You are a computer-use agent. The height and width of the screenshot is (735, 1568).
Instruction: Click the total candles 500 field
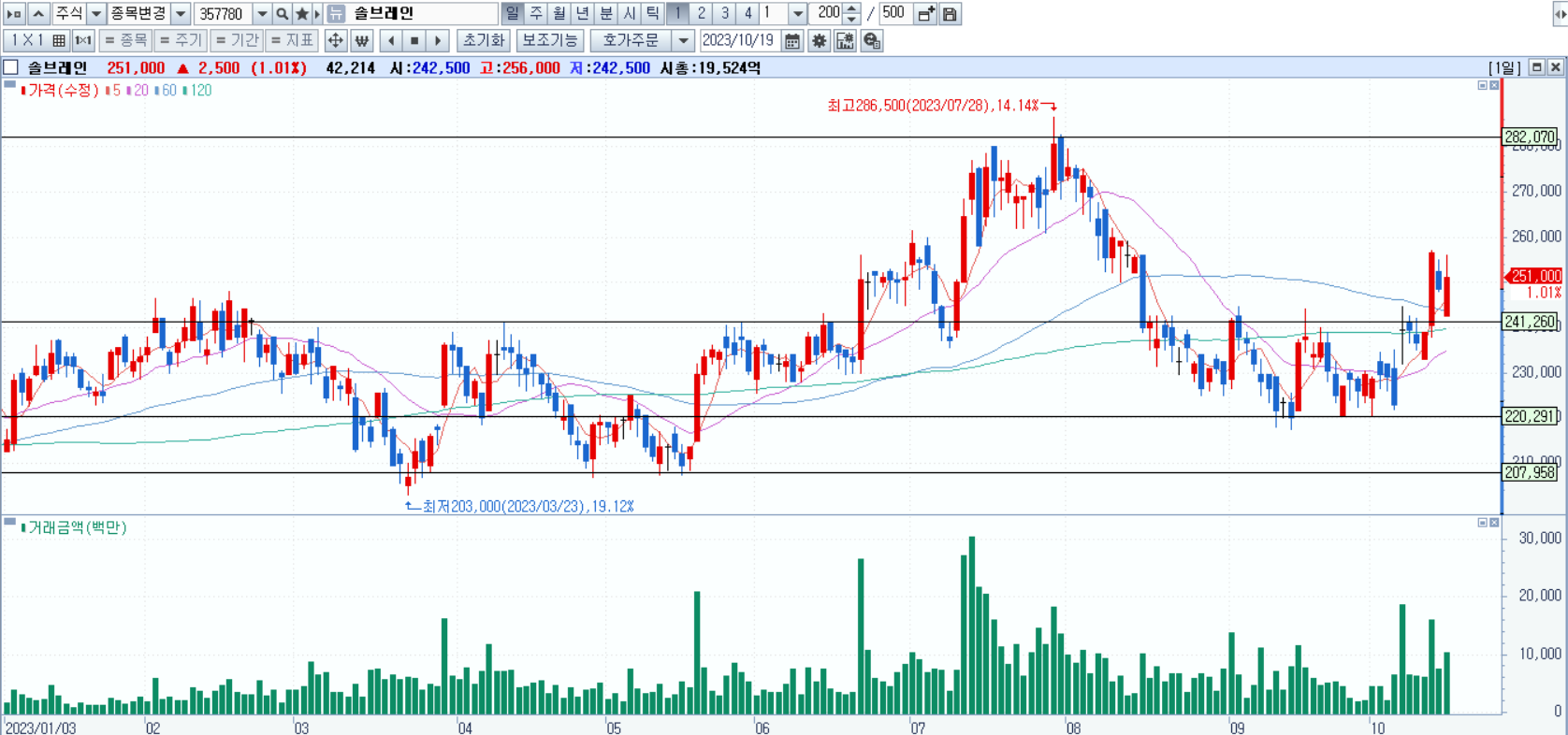pyautogui.click(x=895, y=14)
